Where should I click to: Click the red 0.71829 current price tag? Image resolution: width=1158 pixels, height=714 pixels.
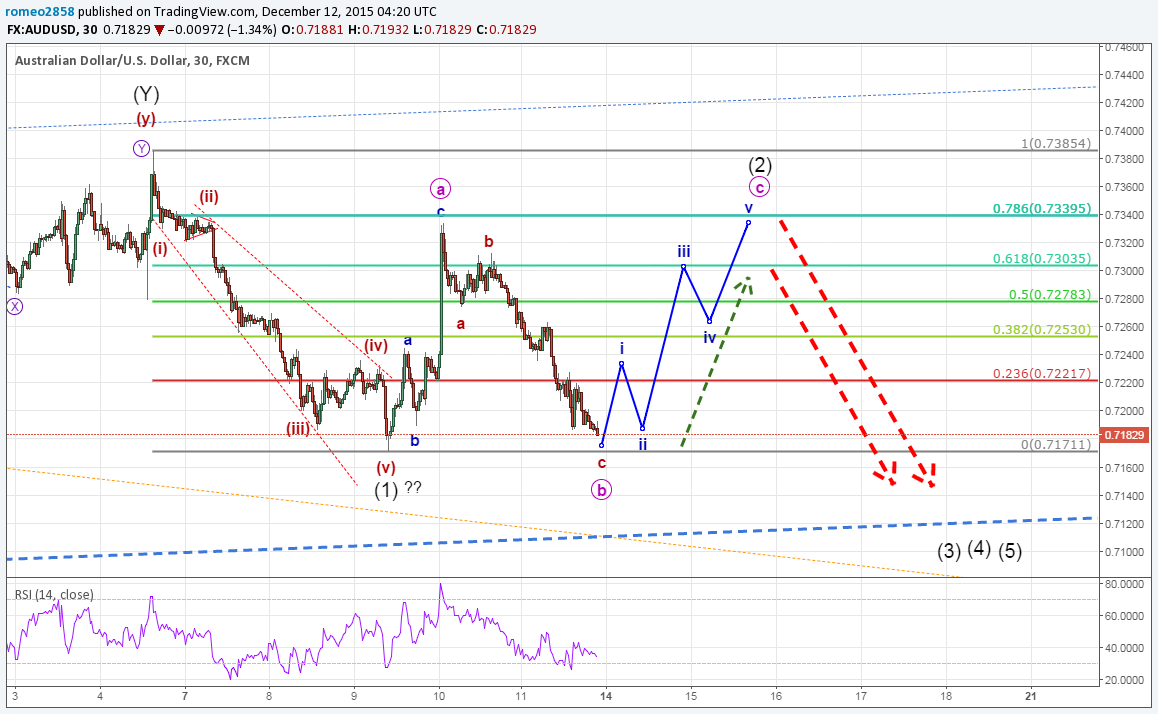point(1126,435)
